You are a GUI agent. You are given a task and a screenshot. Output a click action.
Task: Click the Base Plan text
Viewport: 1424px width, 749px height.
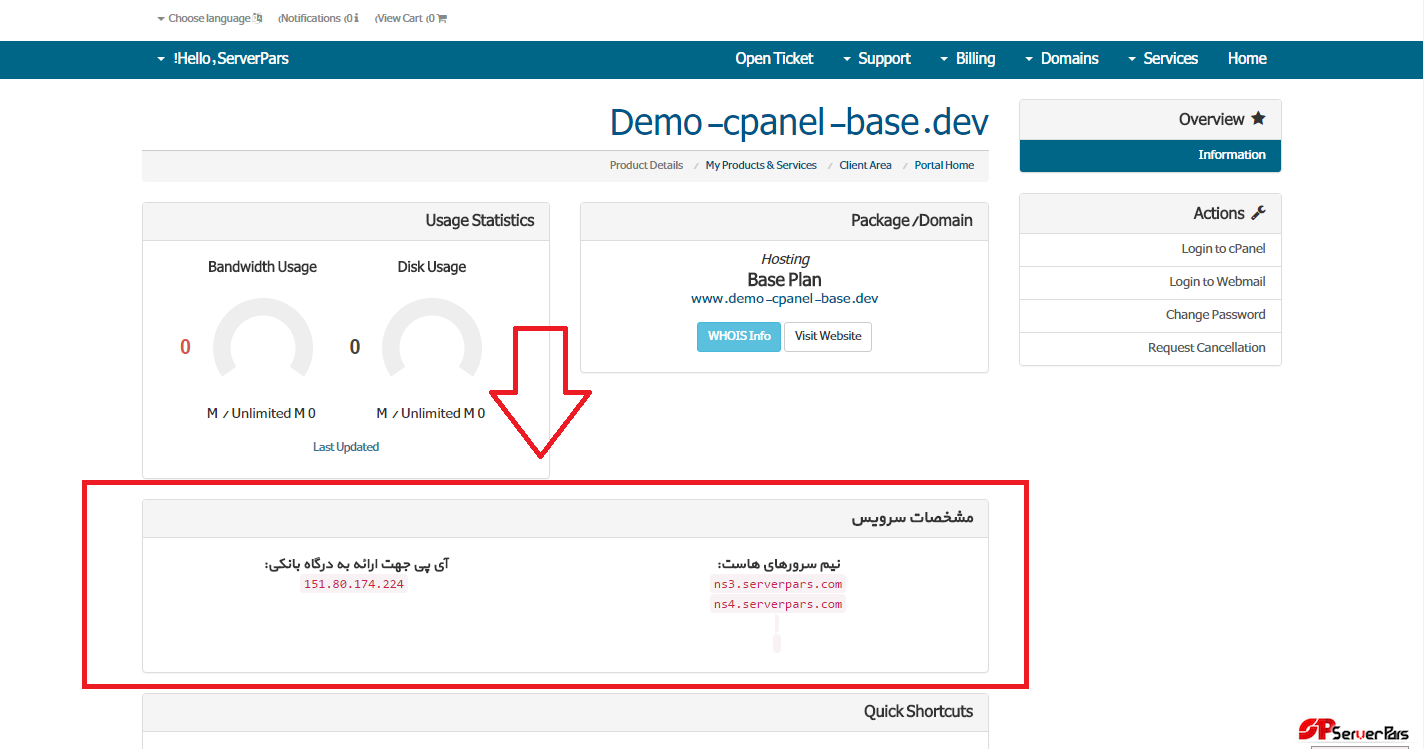(x=785, y=280)
